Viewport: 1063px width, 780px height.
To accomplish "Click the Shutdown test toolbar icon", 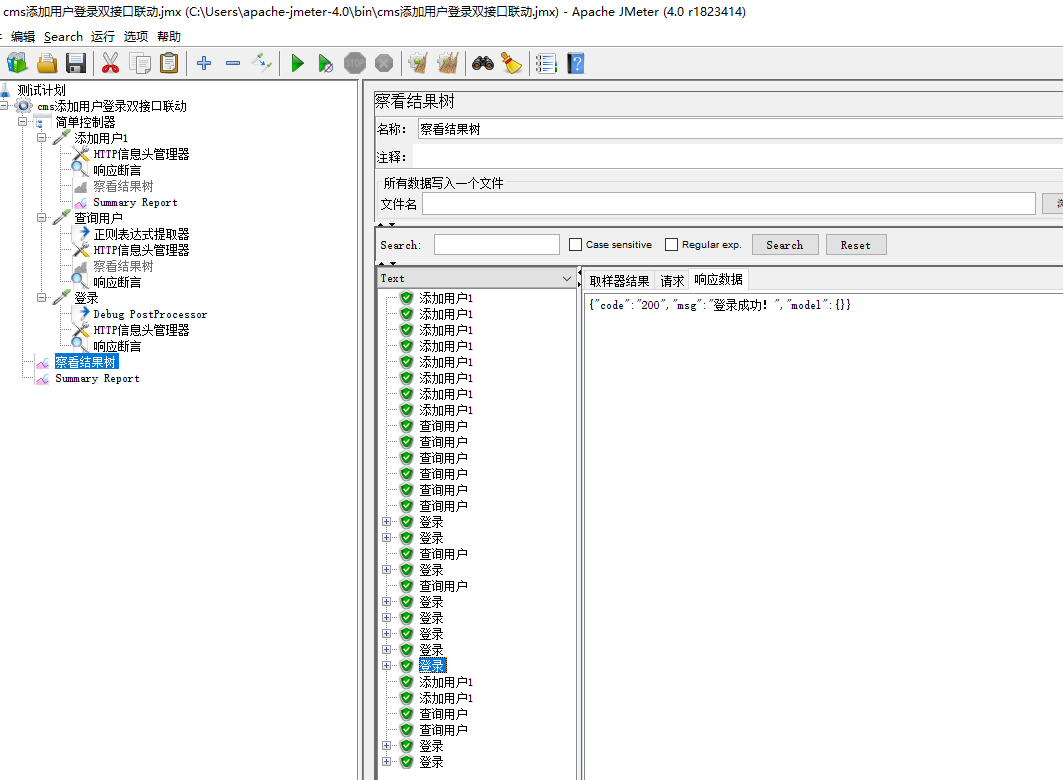I will coord(384,63).
